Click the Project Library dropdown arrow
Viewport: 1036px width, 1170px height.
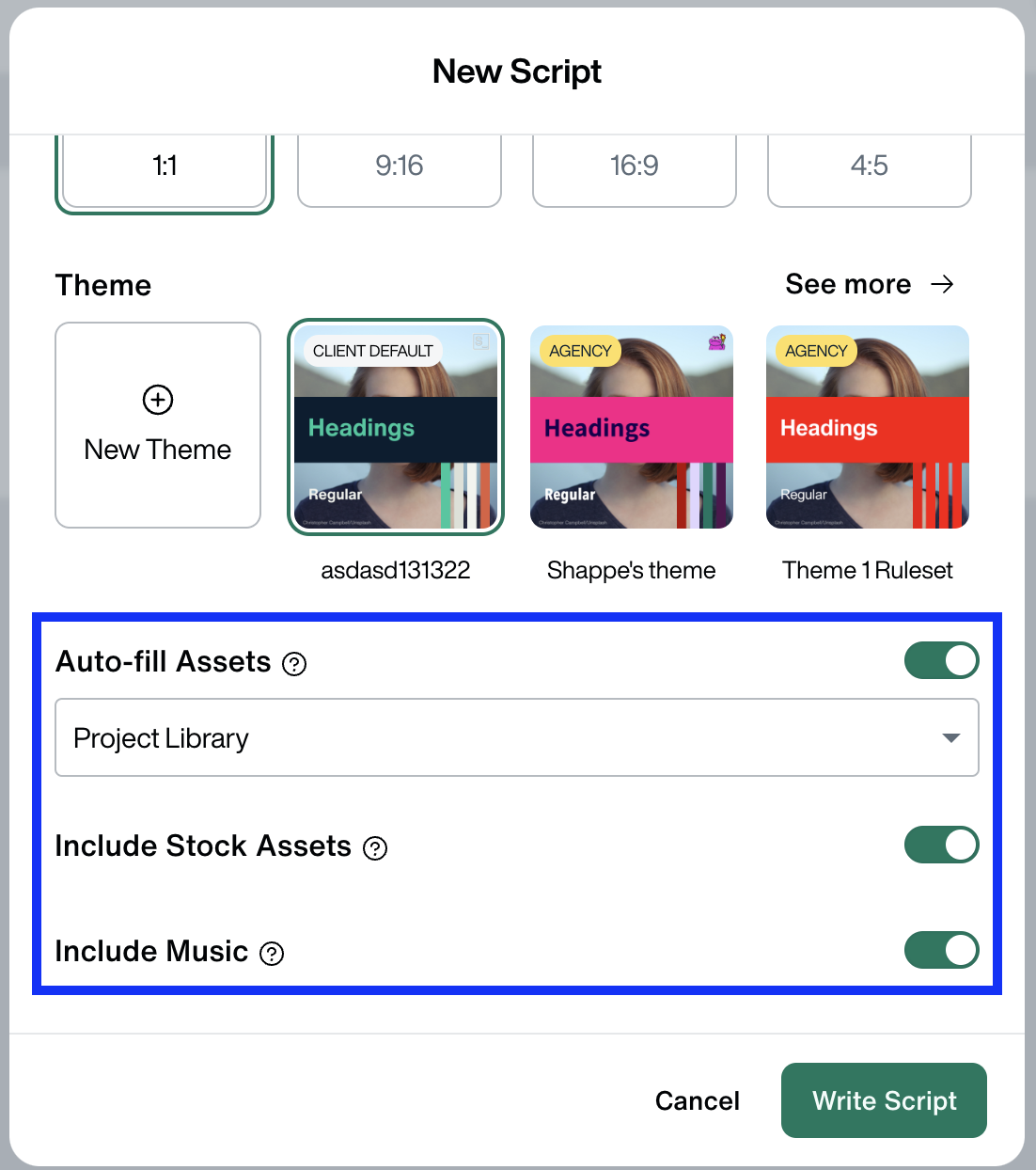pos(951,738)
